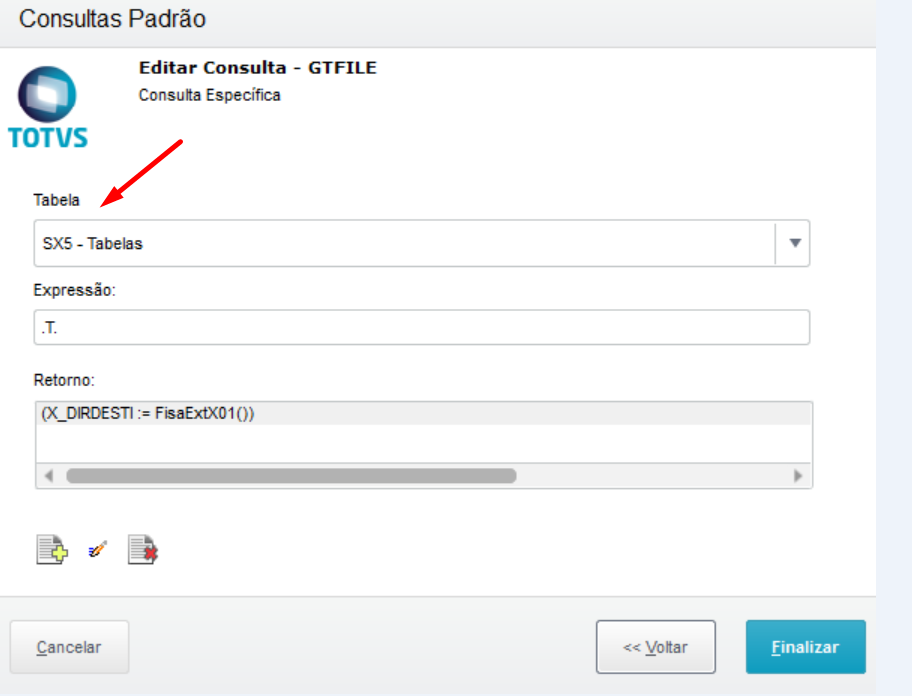Focus the Expressão input field
This screenshot has height=696, width=912.
(x=422, y=327)
